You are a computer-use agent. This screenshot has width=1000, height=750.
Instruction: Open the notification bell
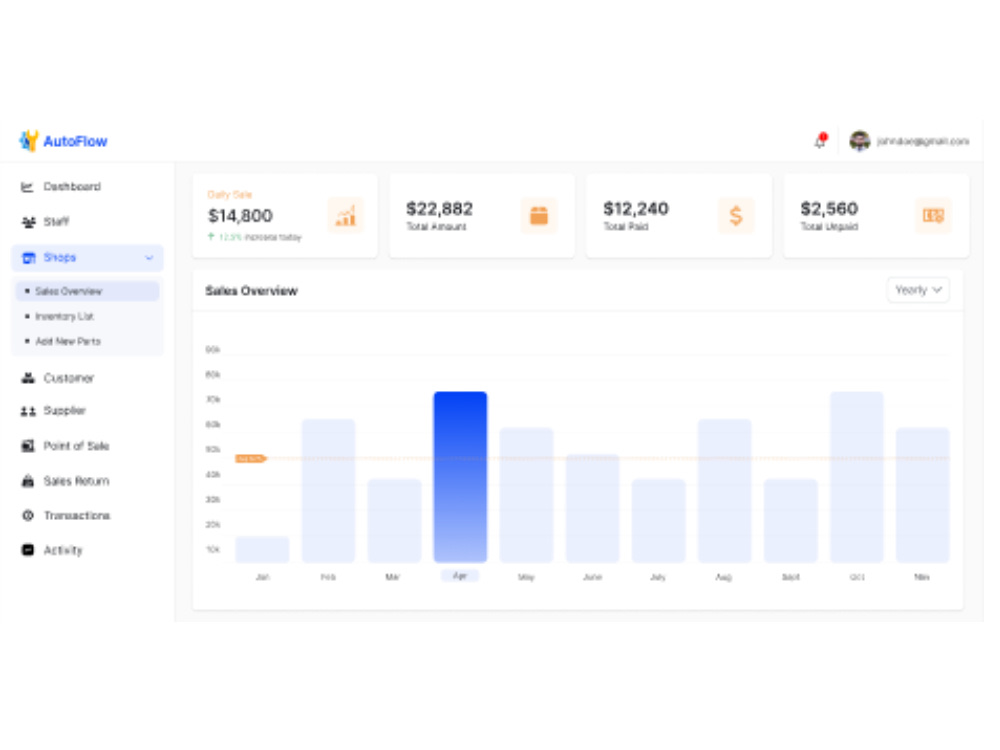click(821, 141)
